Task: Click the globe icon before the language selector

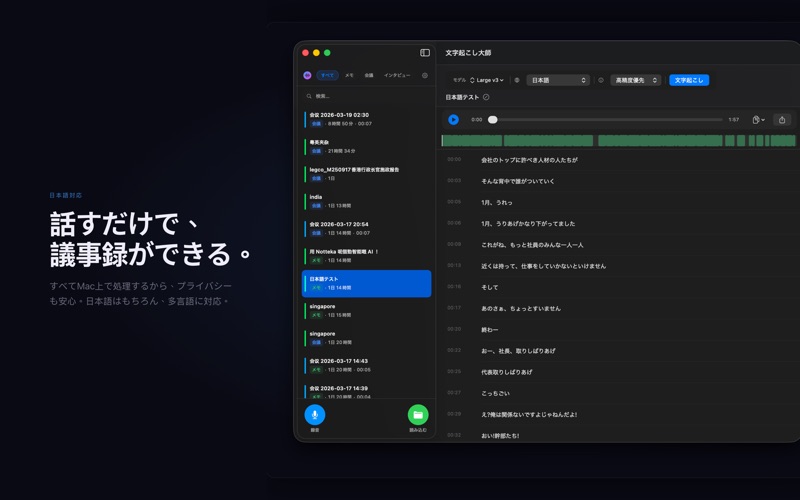Action: coord(517,80)
